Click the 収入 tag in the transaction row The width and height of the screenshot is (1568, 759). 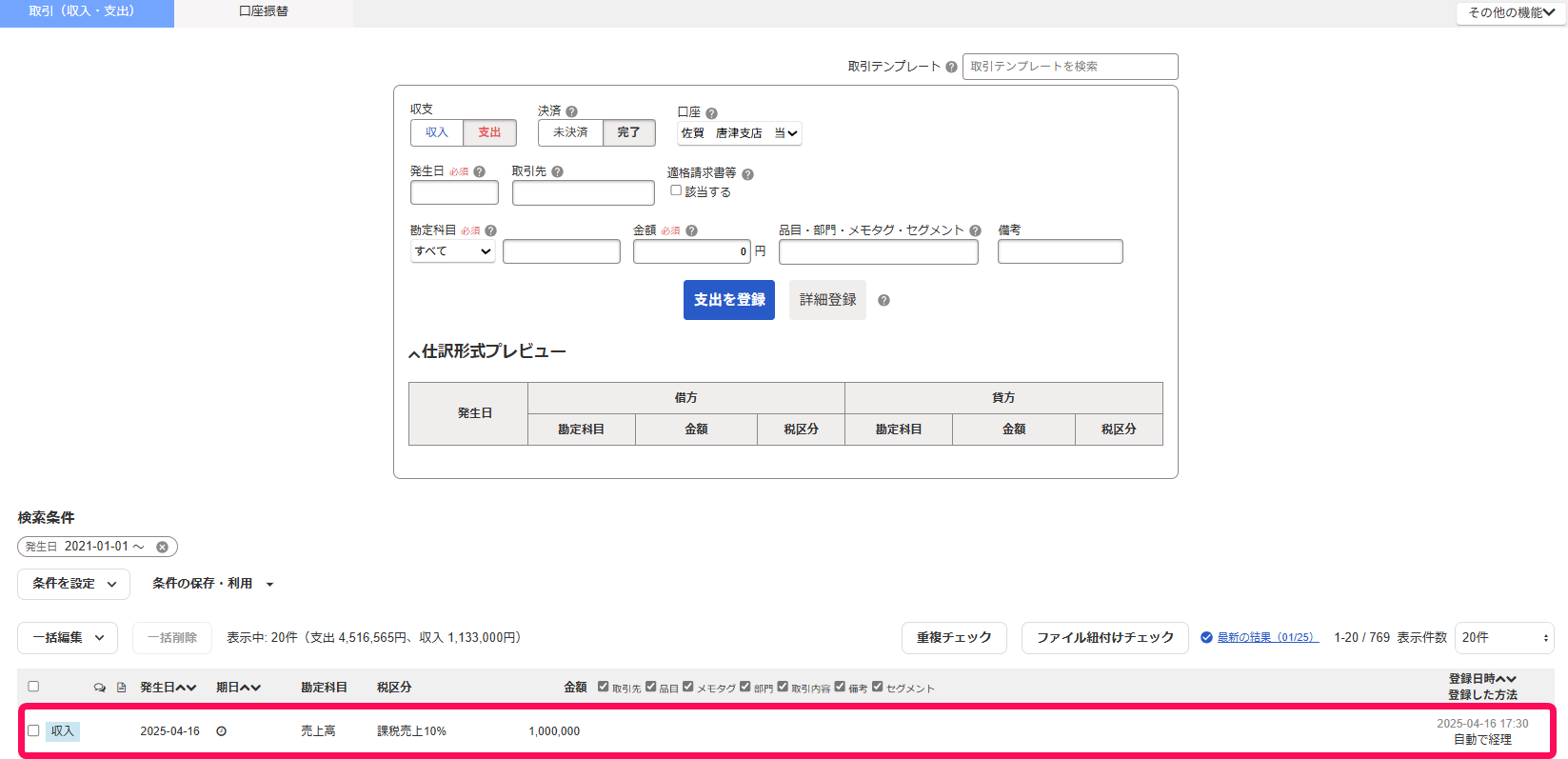coord(63,731)
